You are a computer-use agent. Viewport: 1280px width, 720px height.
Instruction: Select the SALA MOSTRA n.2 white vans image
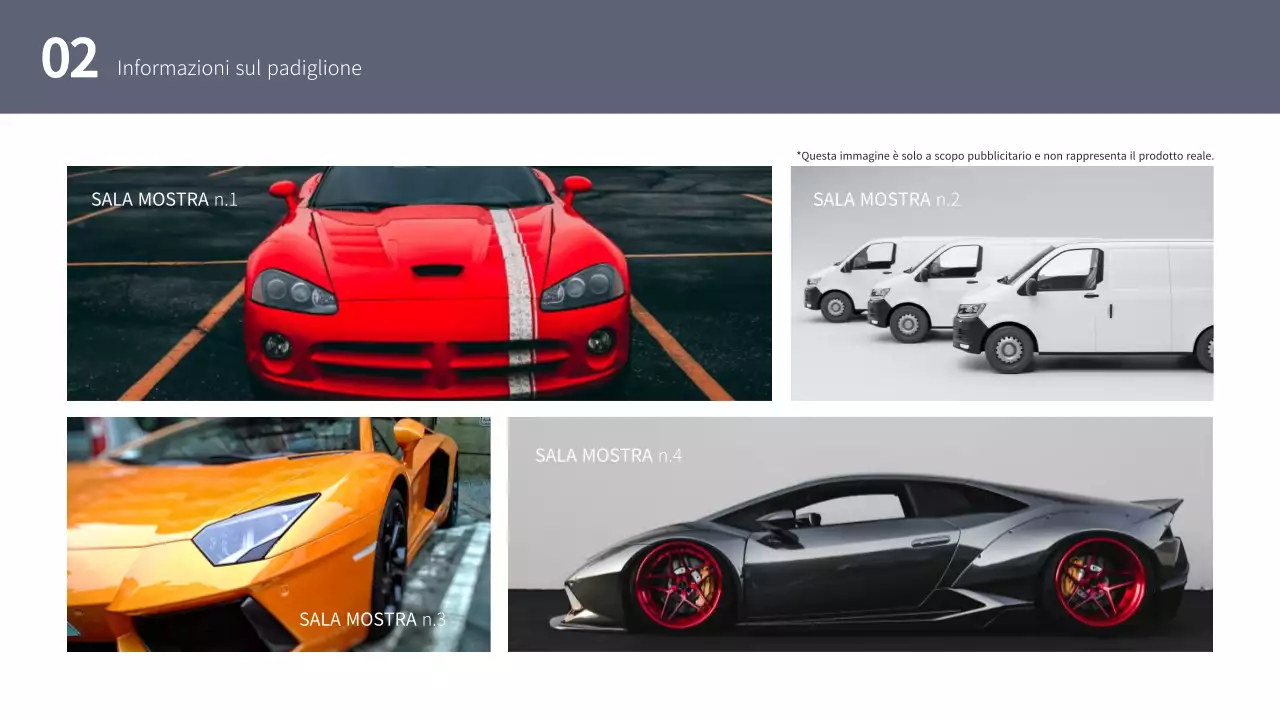tap(1000, 283)
